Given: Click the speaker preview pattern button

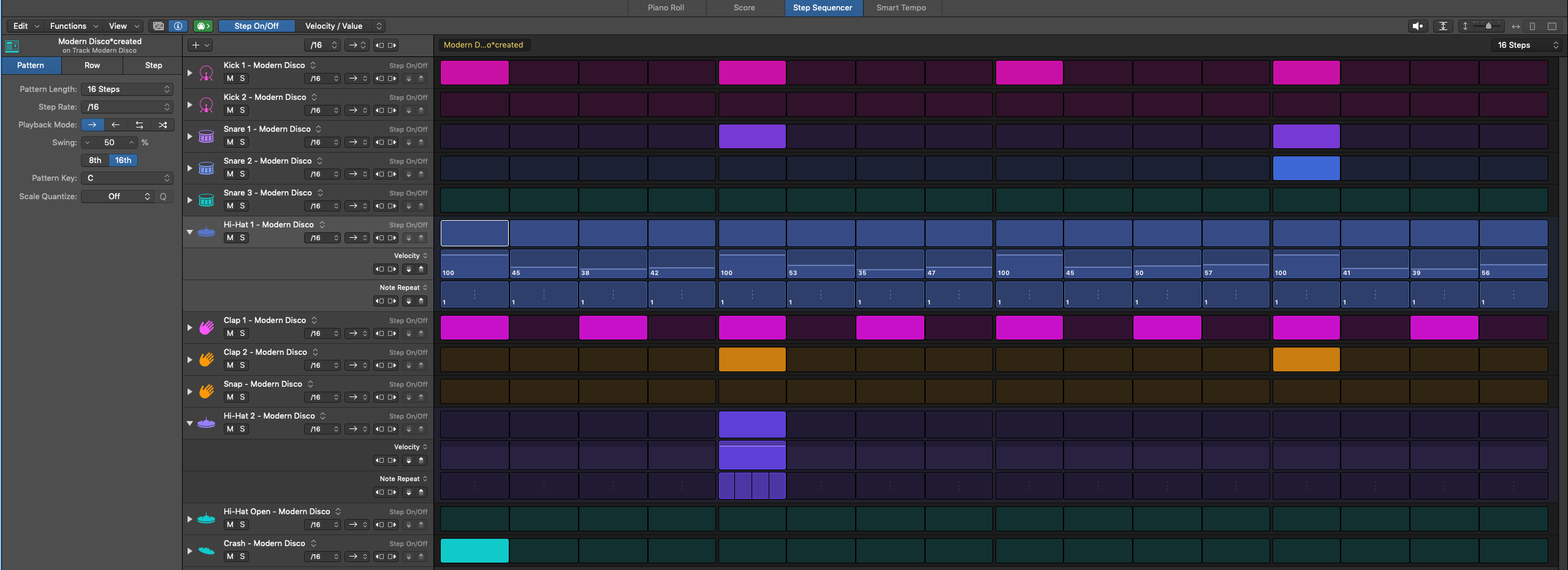Looking at the screenshot, I should (x=1418, y=26).
